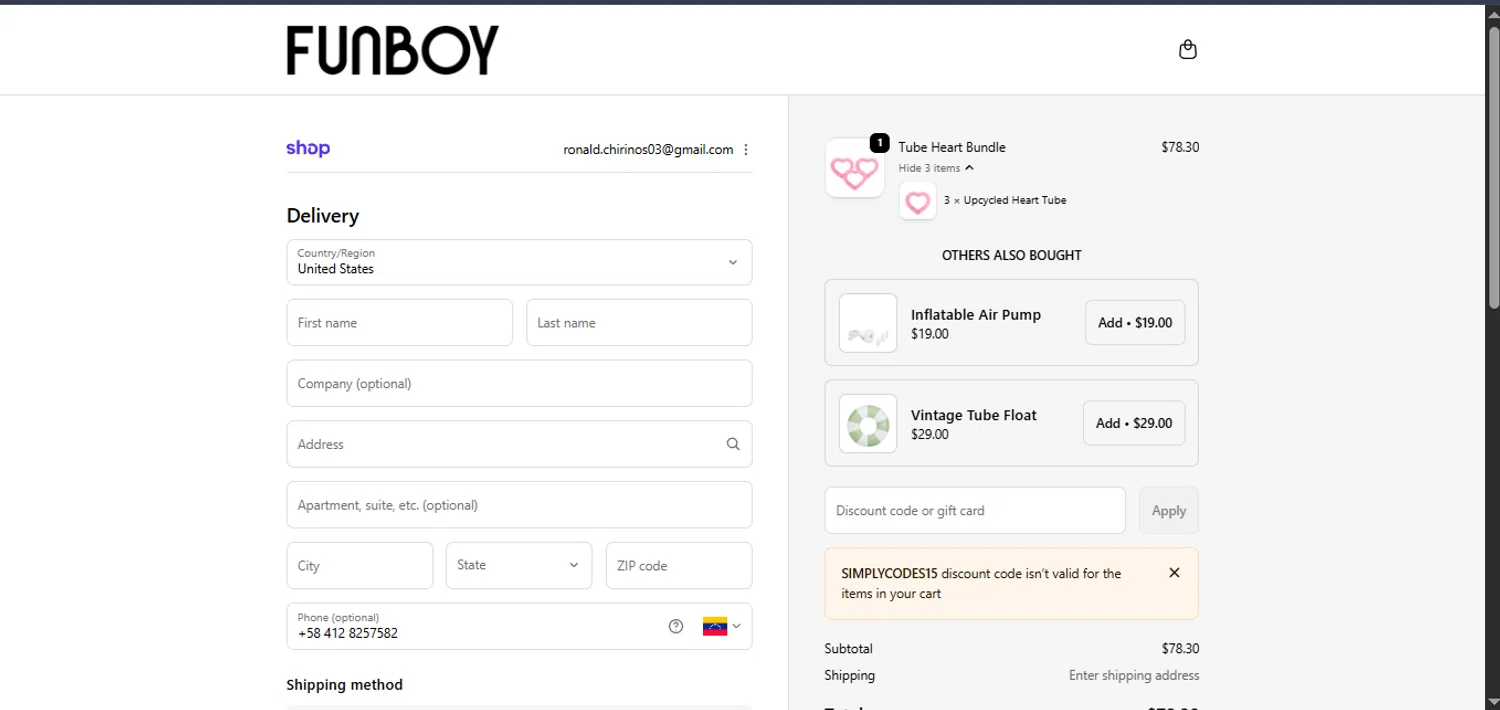This screenshot has width=1500, height=710.
Task: Dismiss the SIMPLYCODES15 invalid code message
Action: pos(1174,573)
